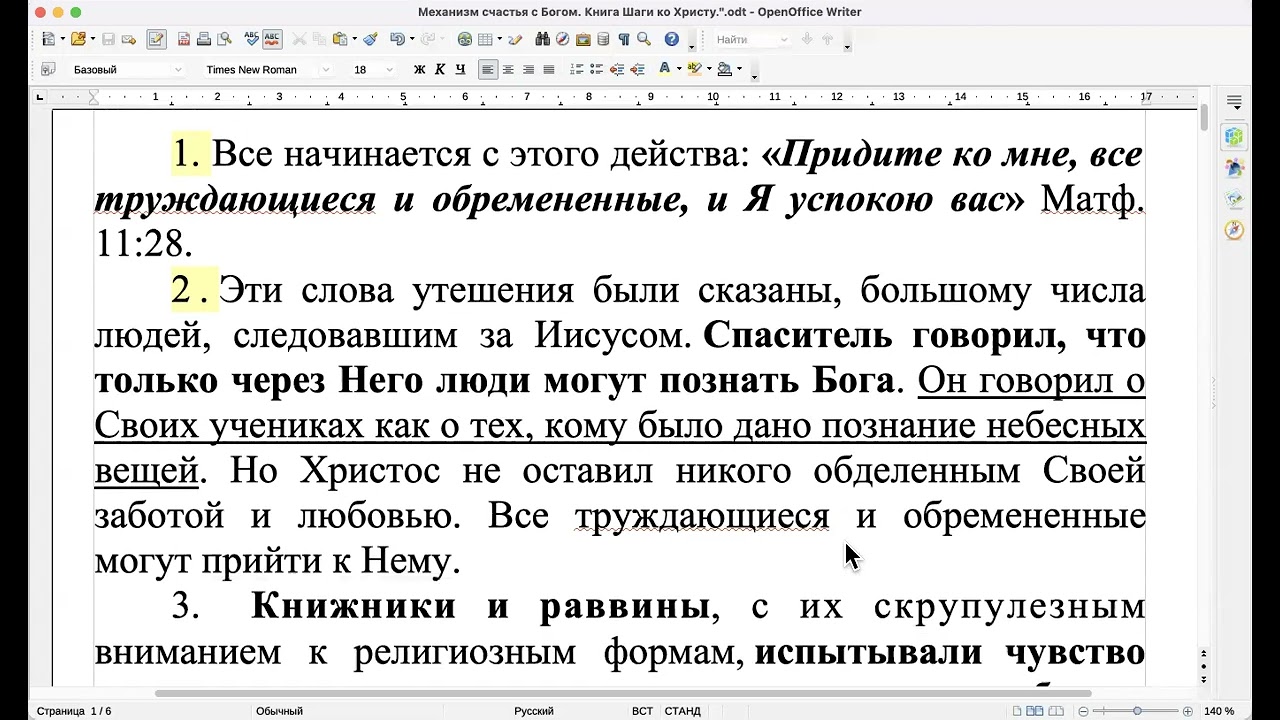Click the Undo arrow icon

[x=397, y=40]
